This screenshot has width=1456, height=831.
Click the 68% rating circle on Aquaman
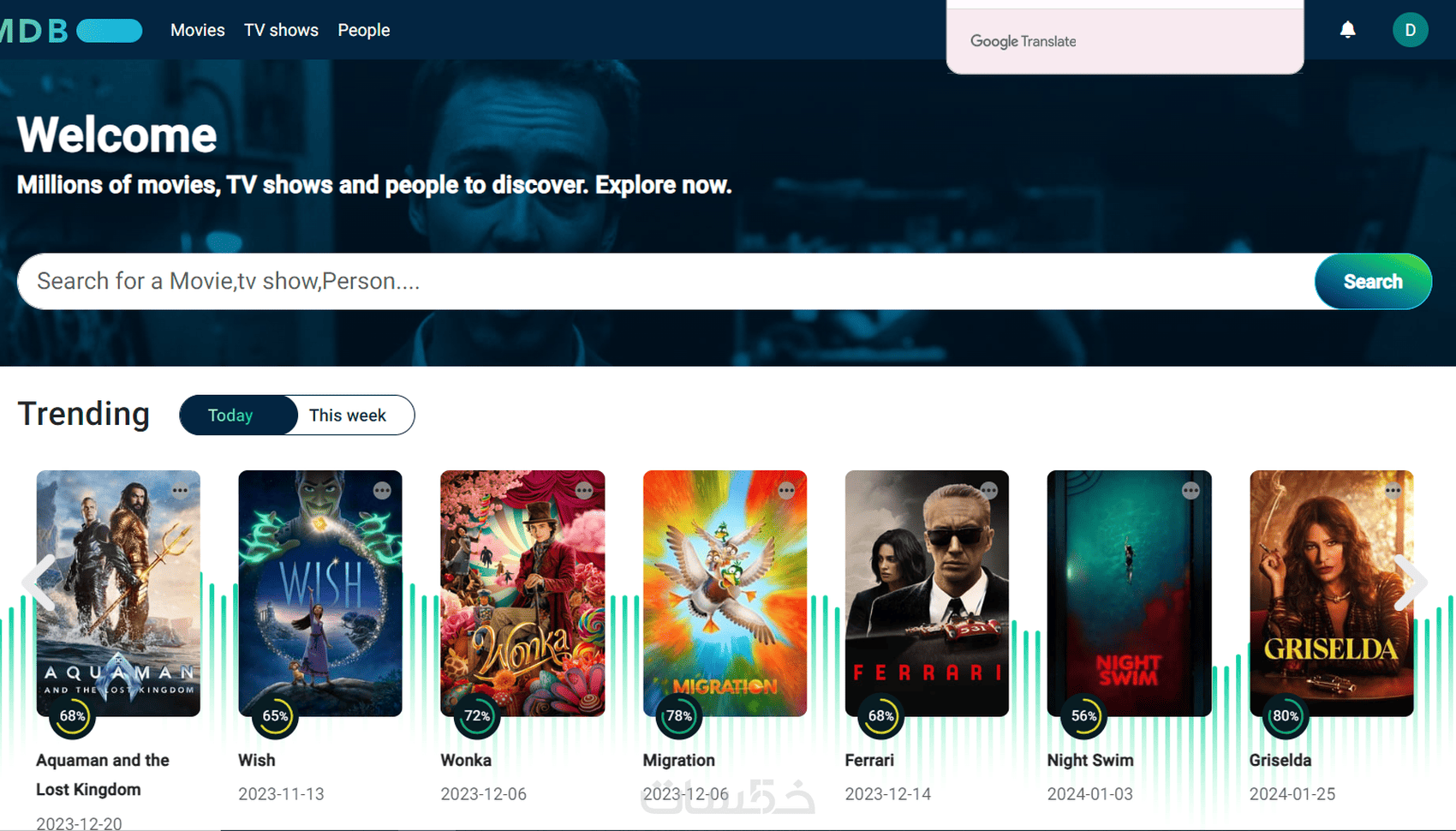tap(73, 716)
